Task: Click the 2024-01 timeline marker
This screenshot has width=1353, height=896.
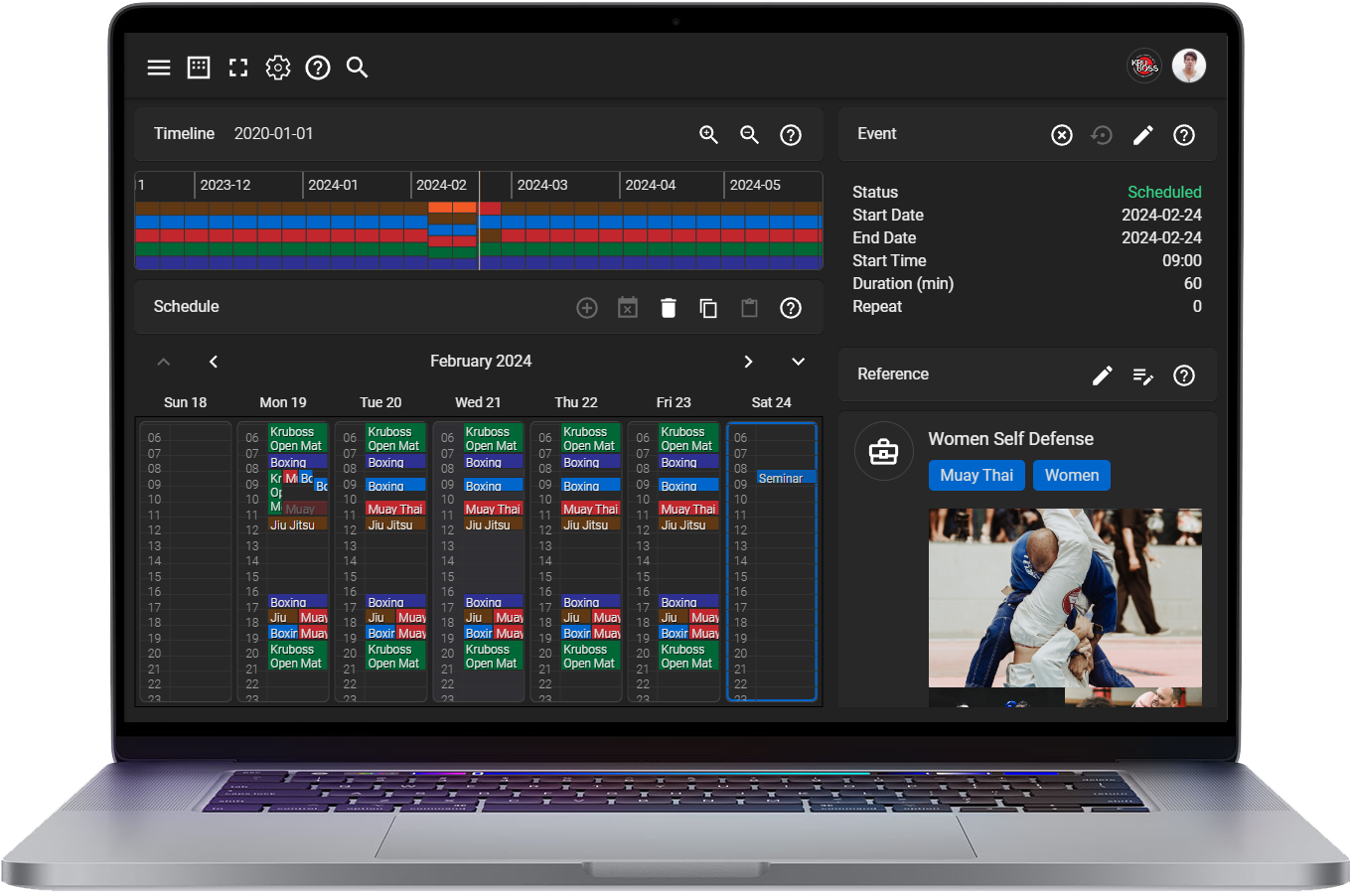Action: [333, 185]
